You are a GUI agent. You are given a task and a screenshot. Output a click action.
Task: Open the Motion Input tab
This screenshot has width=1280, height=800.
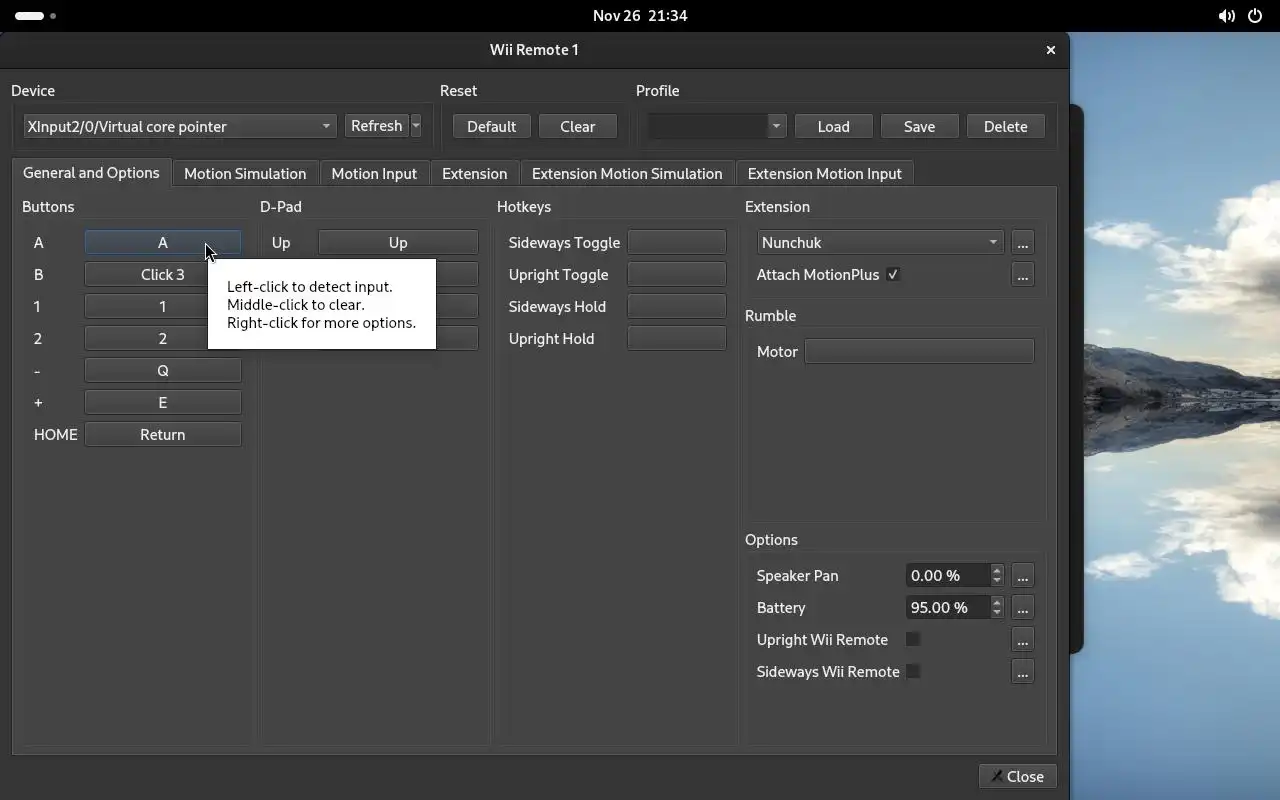374,174
